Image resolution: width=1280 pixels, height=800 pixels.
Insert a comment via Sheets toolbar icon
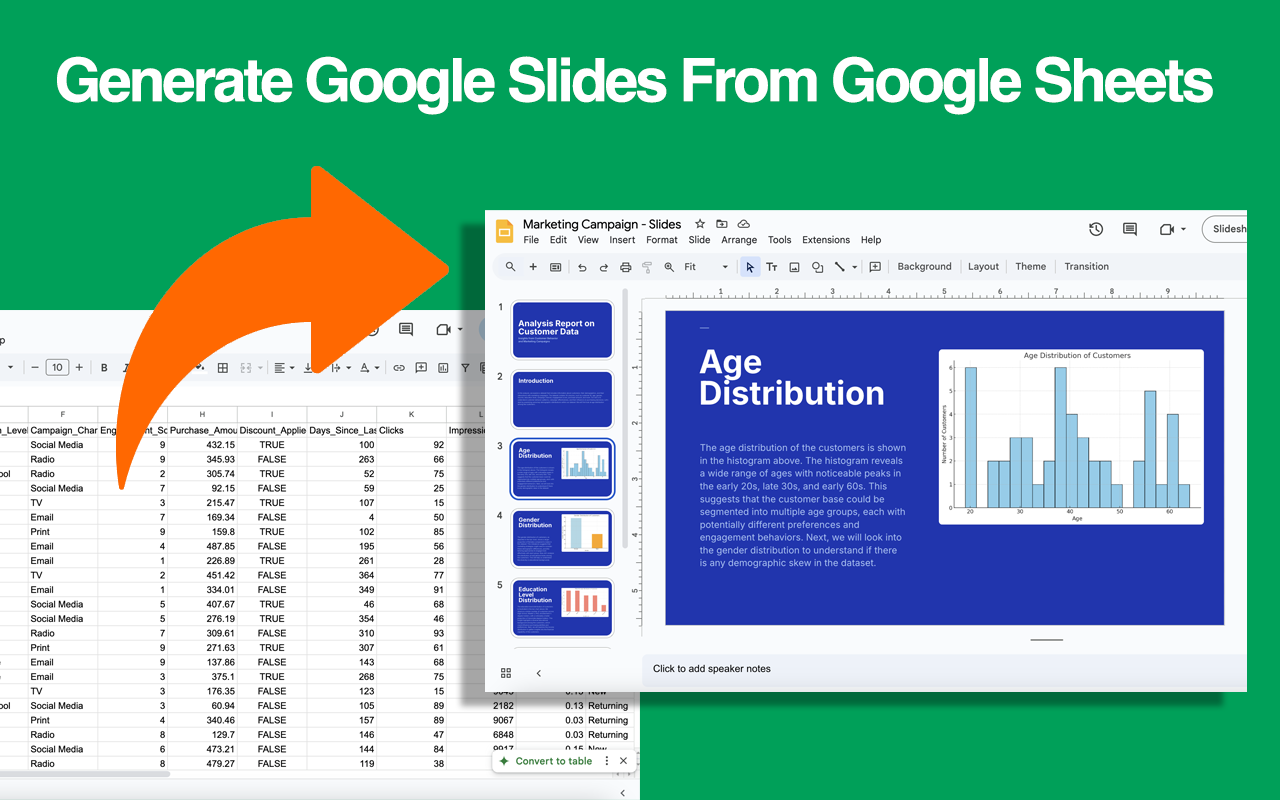421,368
